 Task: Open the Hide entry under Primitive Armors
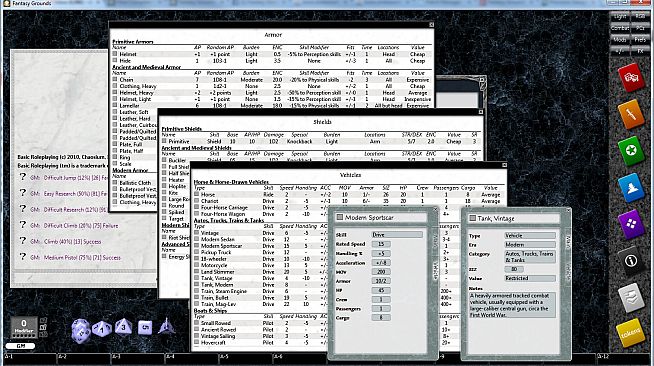coord(125,60)
